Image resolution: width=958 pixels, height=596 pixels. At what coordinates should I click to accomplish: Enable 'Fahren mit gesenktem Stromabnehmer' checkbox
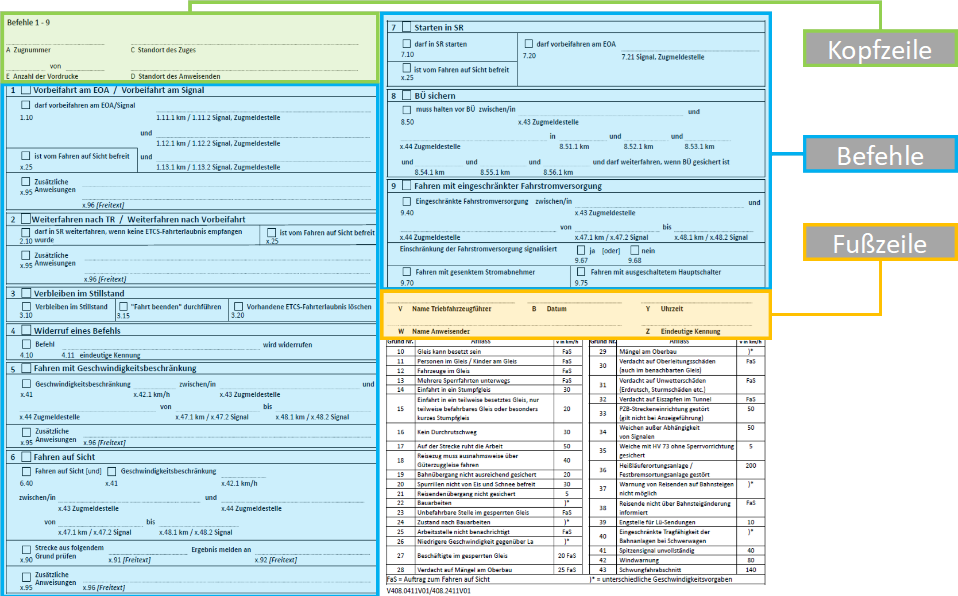(x=406, y=271)
